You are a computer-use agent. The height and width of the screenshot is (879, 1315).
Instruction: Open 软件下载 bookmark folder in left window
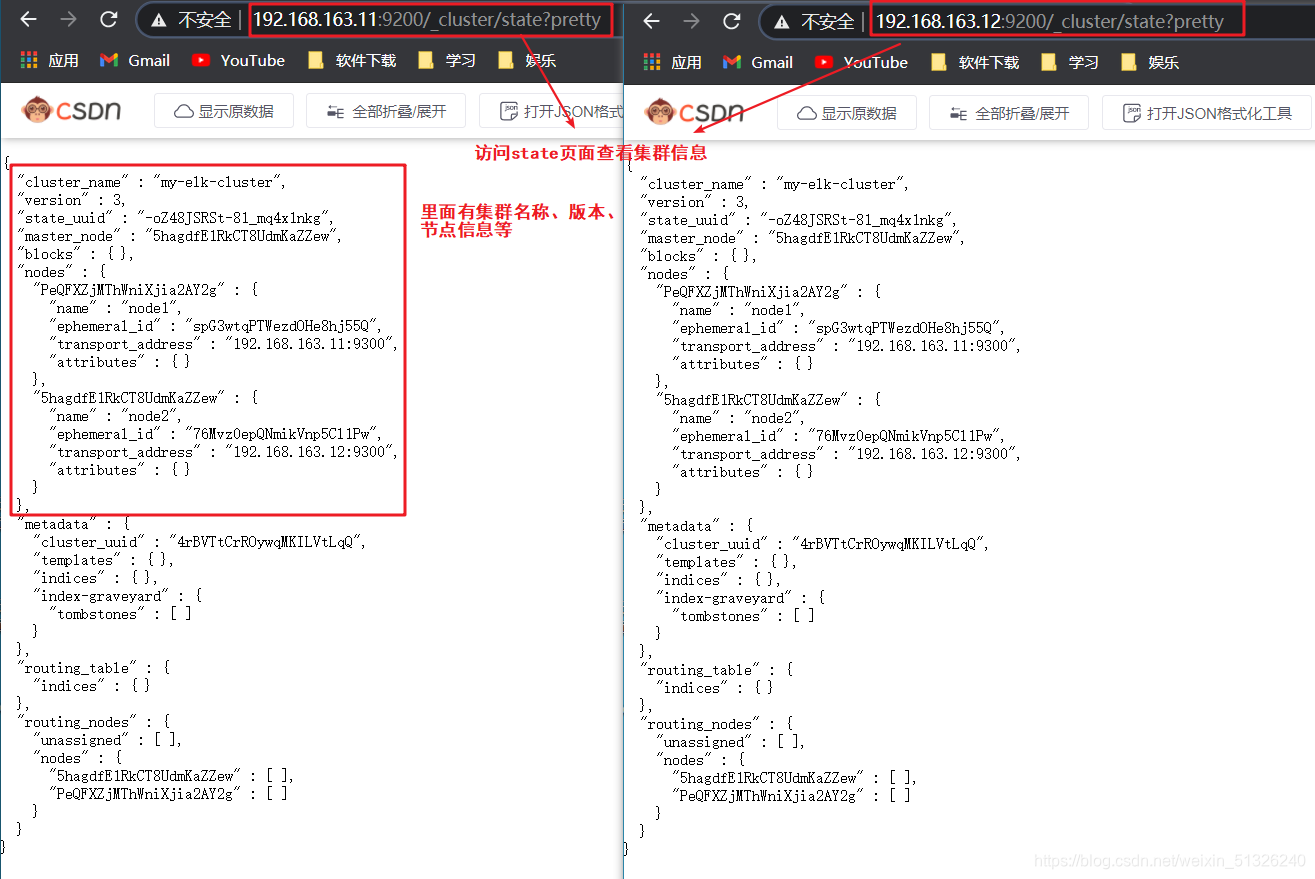point(352,60)
